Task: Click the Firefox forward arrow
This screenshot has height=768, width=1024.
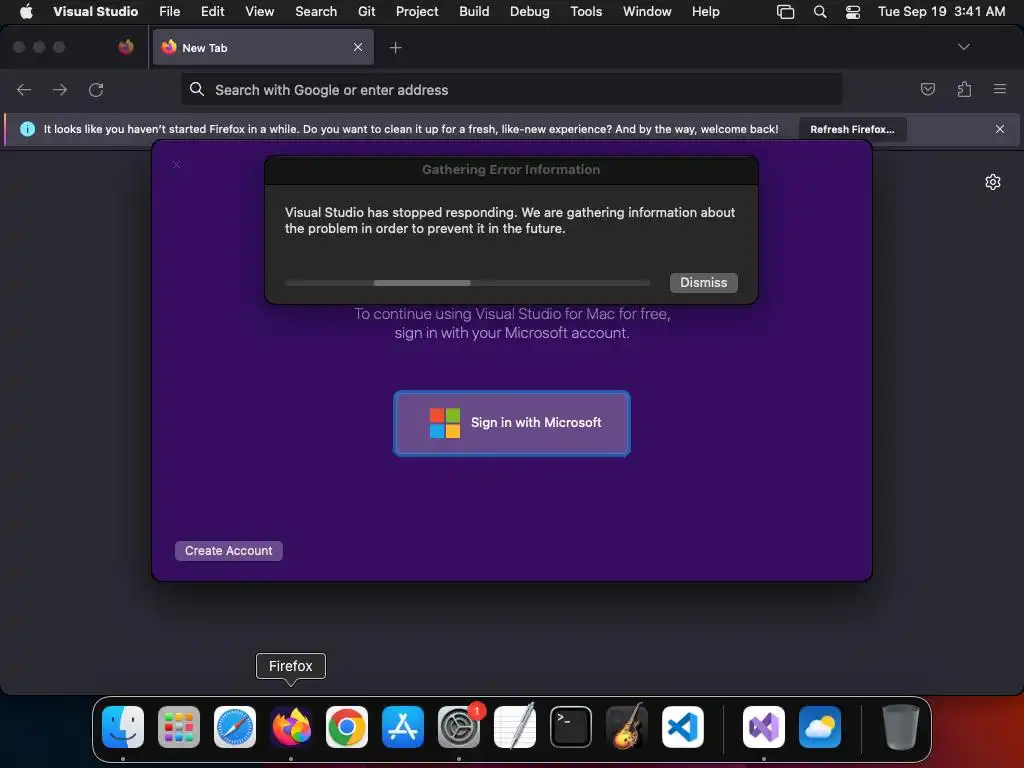Action: pyautogui.click(x=60, y=89)
